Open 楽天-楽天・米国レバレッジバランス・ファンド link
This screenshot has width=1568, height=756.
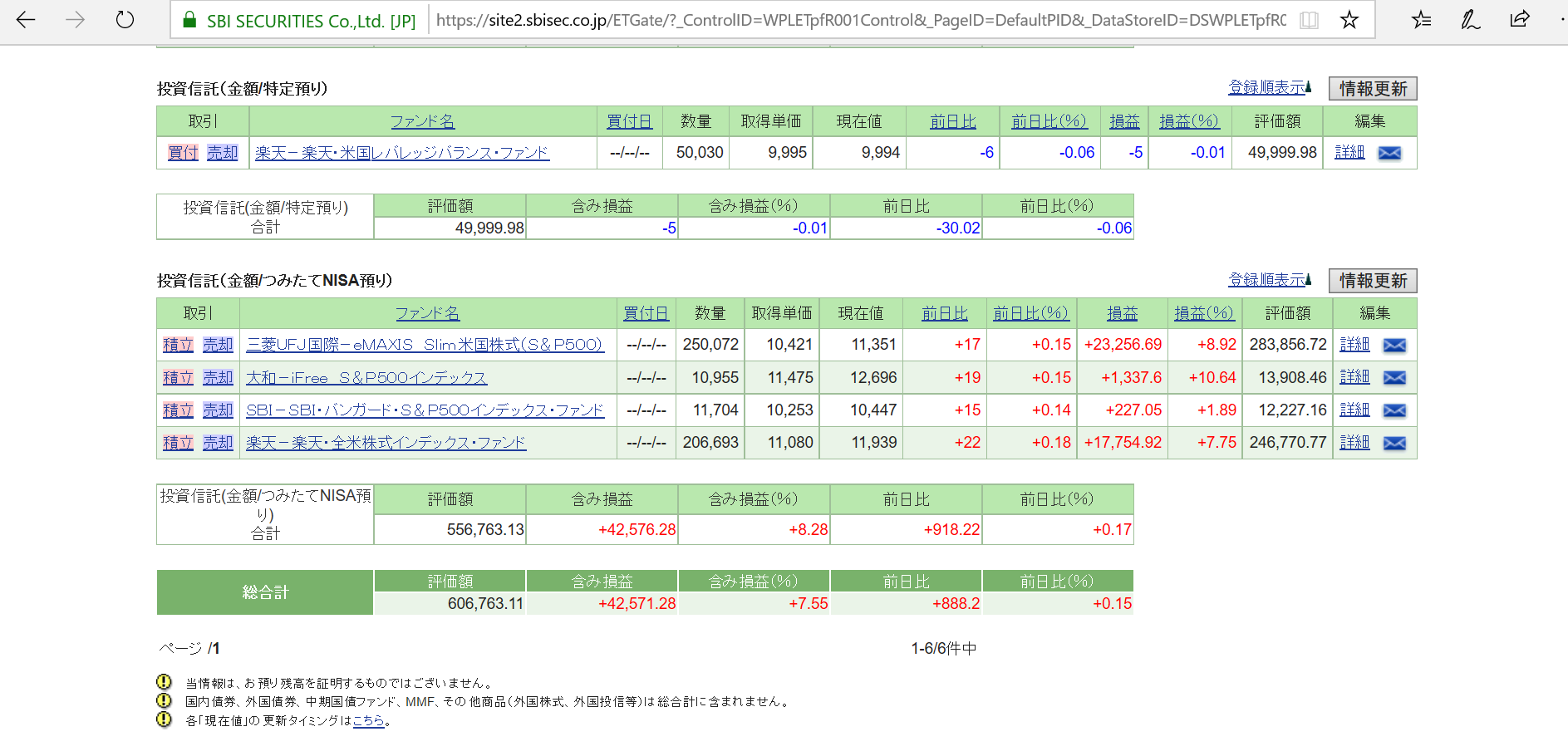coord(402,153)
